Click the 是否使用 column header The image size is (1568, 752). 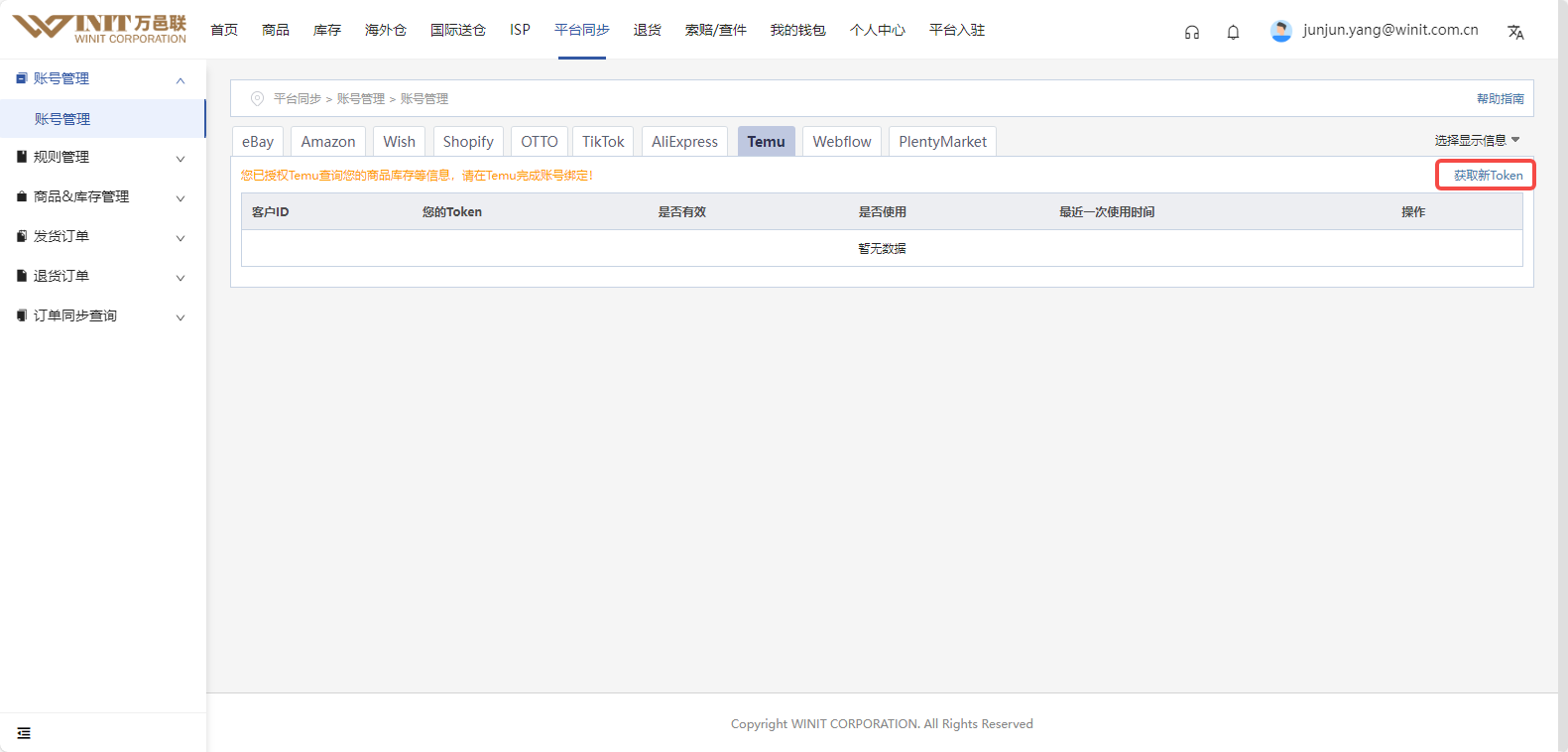tap(883, 211)
